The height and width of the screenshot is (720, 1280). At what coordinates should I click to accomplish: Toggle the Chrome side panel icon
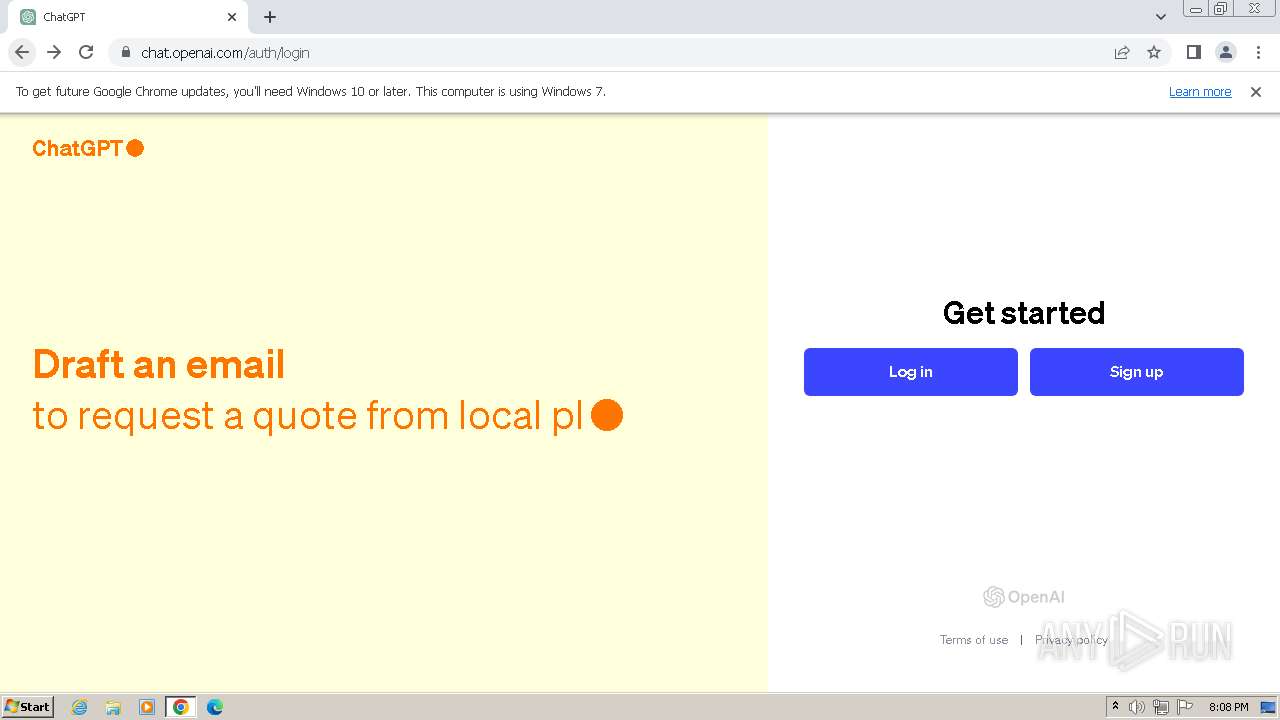(1193, 52)
